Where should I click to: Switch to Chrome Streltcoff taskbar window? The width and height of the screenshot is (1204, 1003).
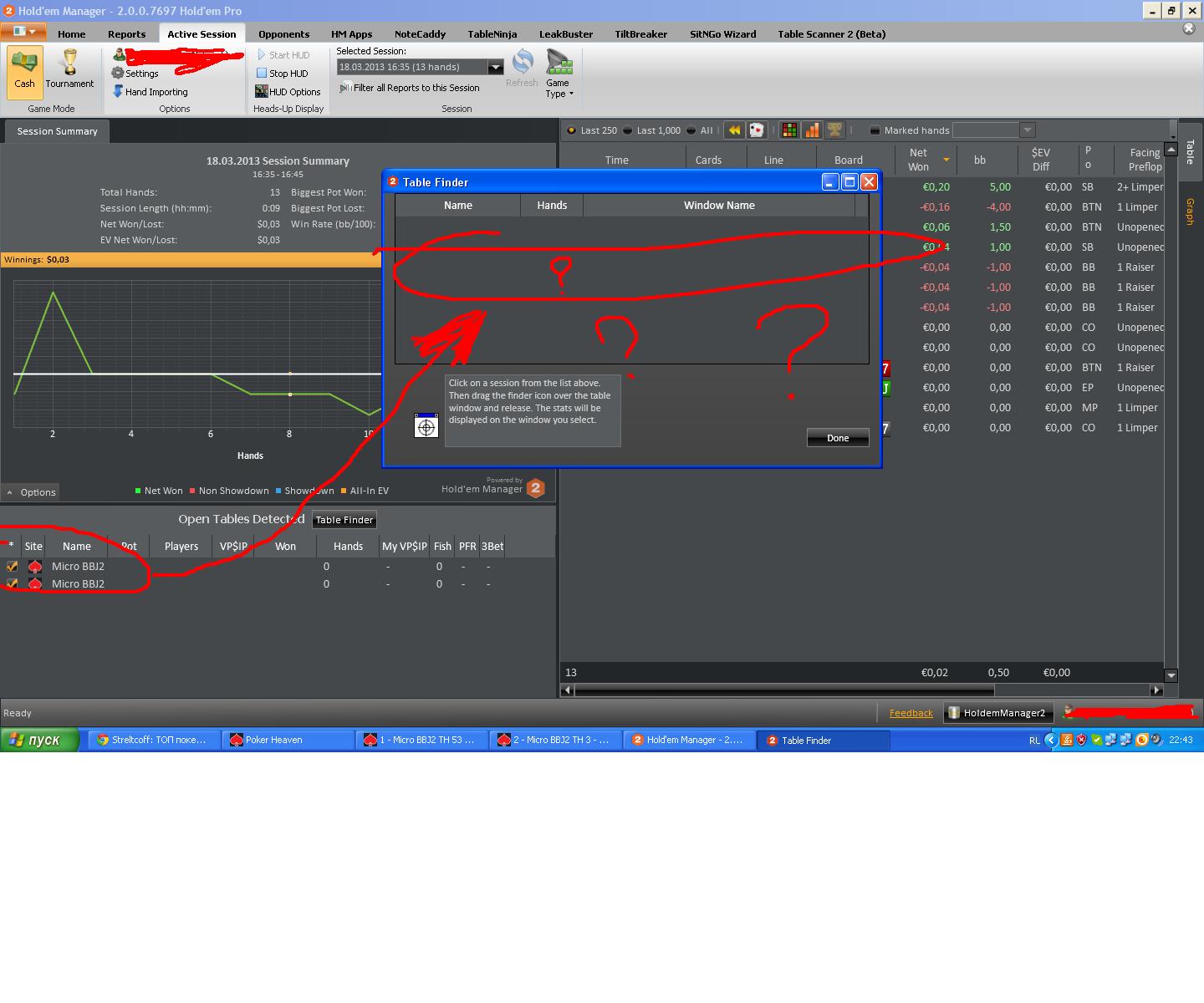click(x=154, y=740)
